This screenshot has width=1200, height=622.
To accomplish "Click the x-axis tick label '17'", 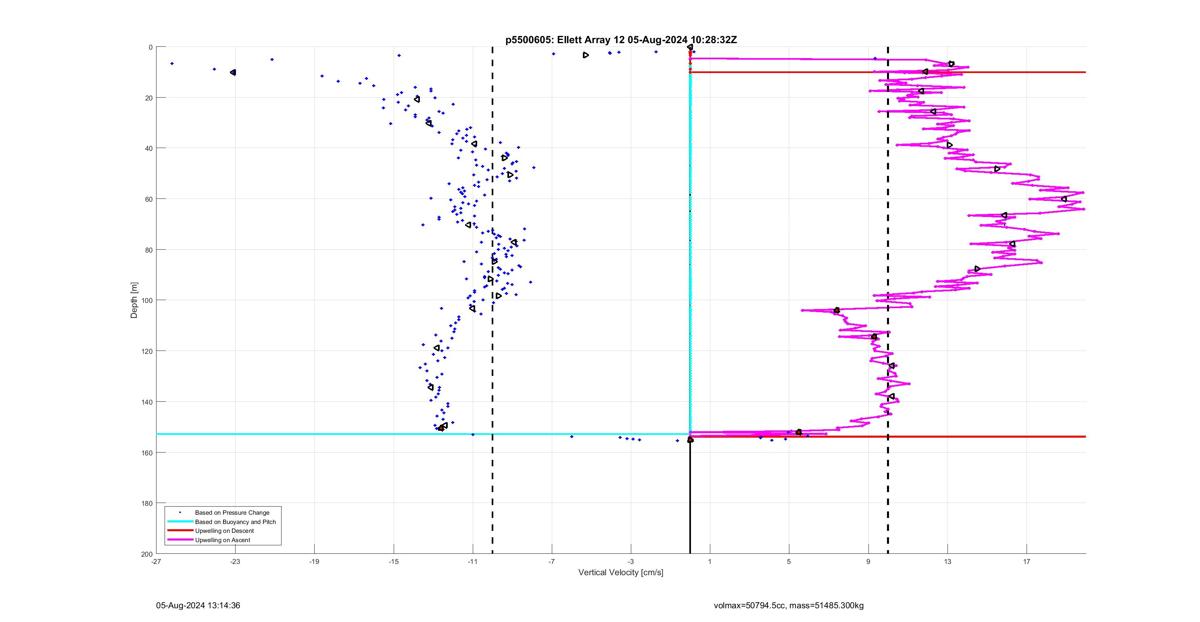I will pyautogui.click(x=1026, y=563).
